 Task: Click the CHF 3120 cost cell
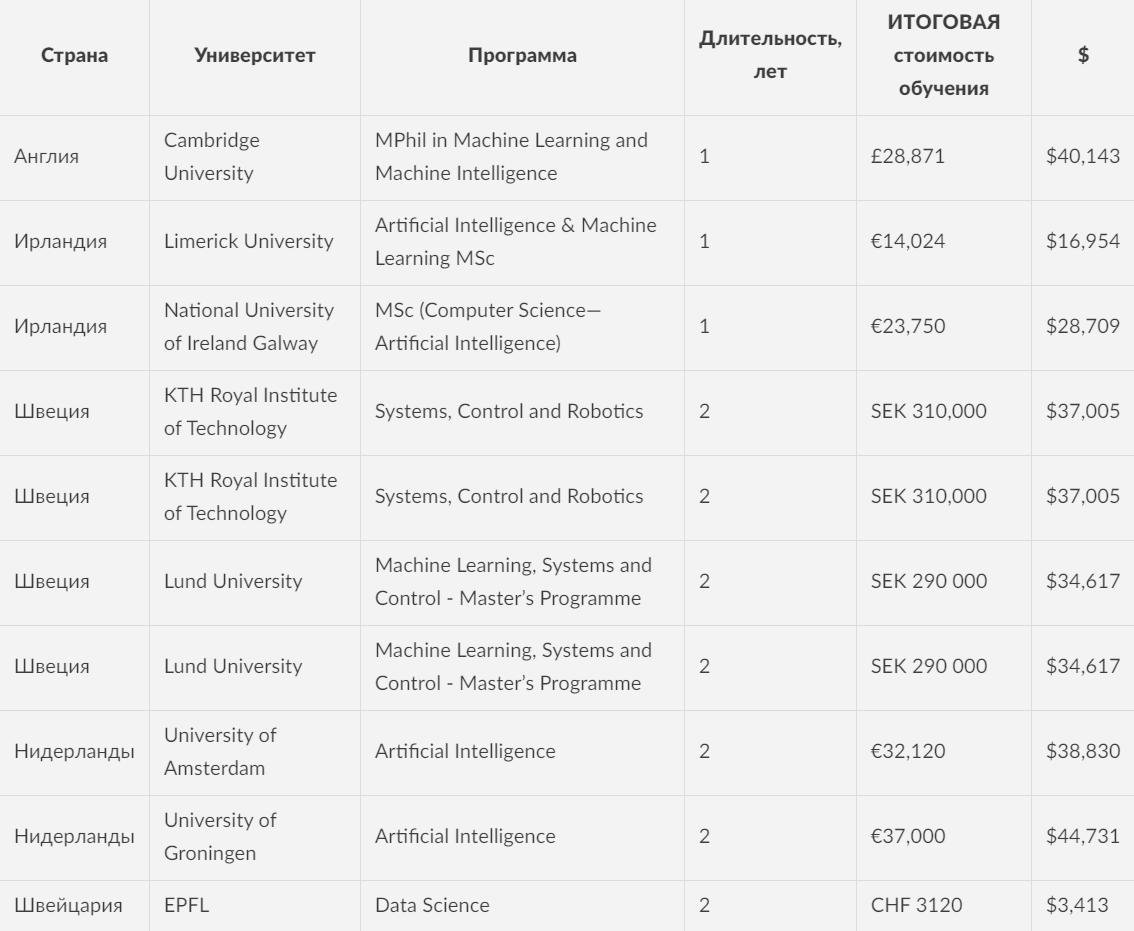tap(916, 906)
